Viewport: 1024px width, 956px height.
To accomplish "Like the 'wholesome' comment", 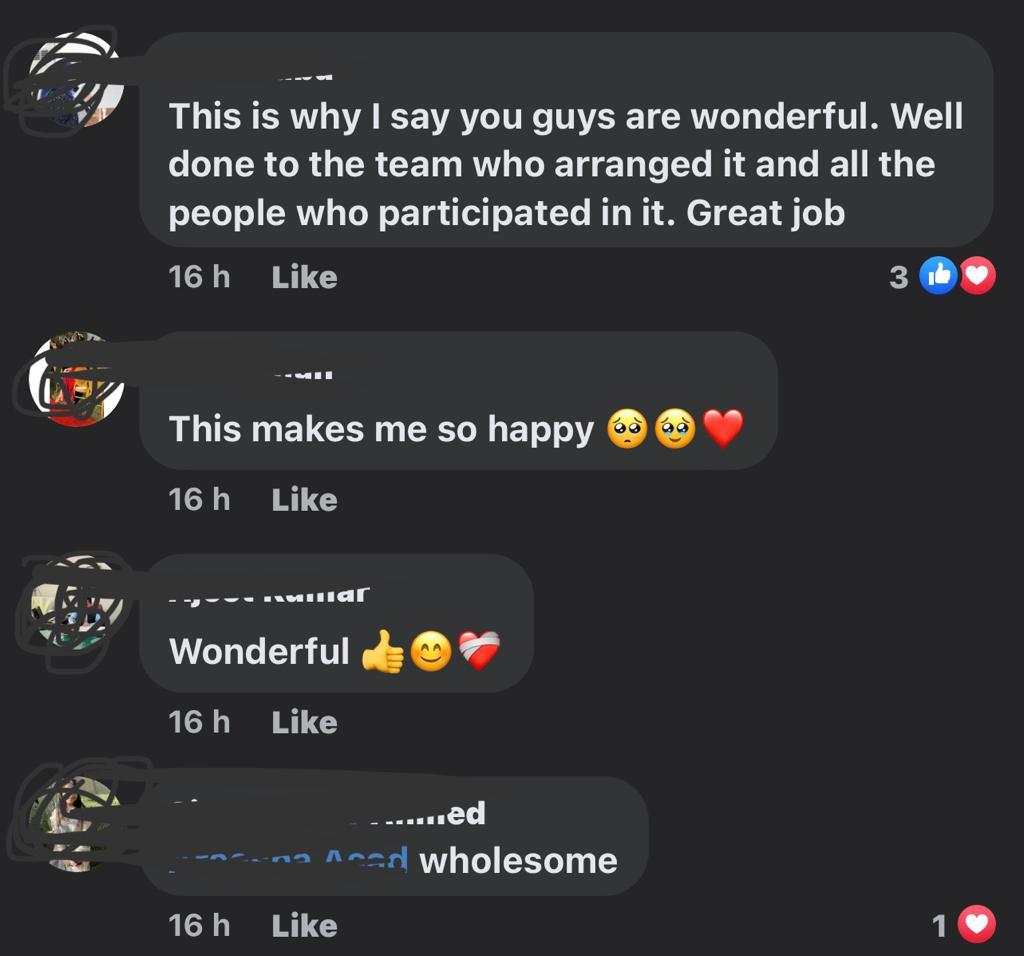I will pyautogui.click(x=304, y=926).
